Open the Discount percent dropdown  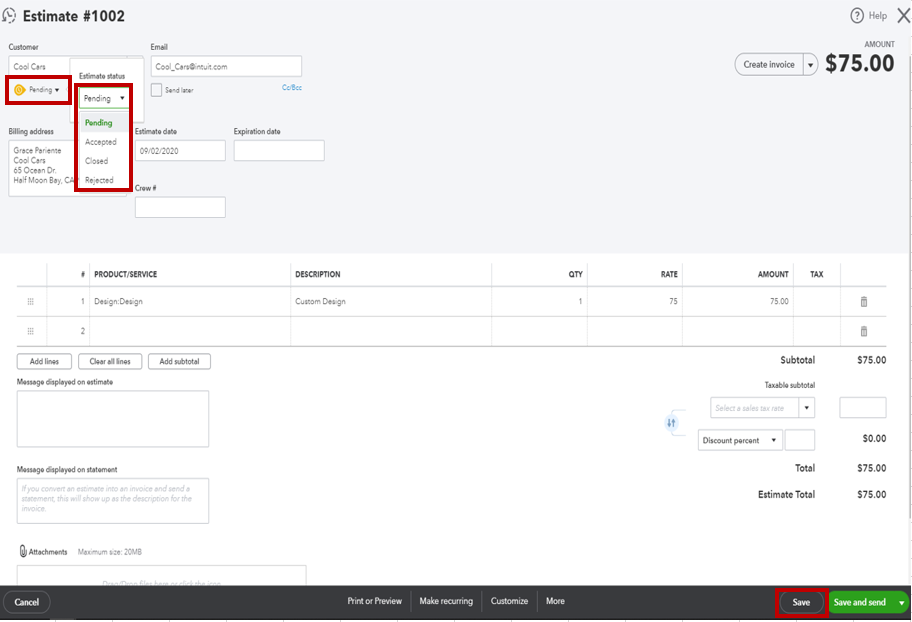738,439
